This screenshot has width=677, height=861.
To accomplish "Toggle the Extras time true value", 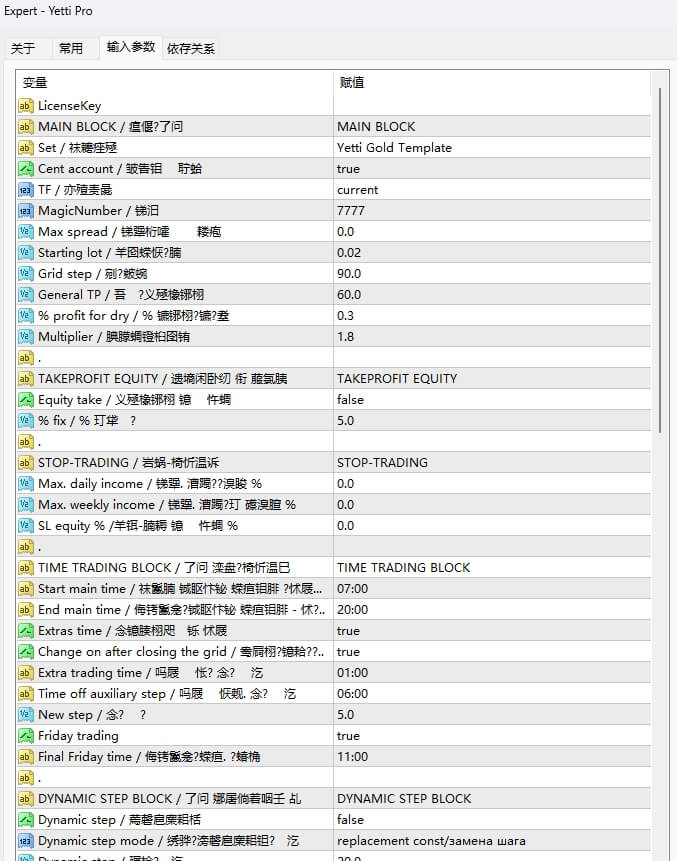I will click(492, 631).
